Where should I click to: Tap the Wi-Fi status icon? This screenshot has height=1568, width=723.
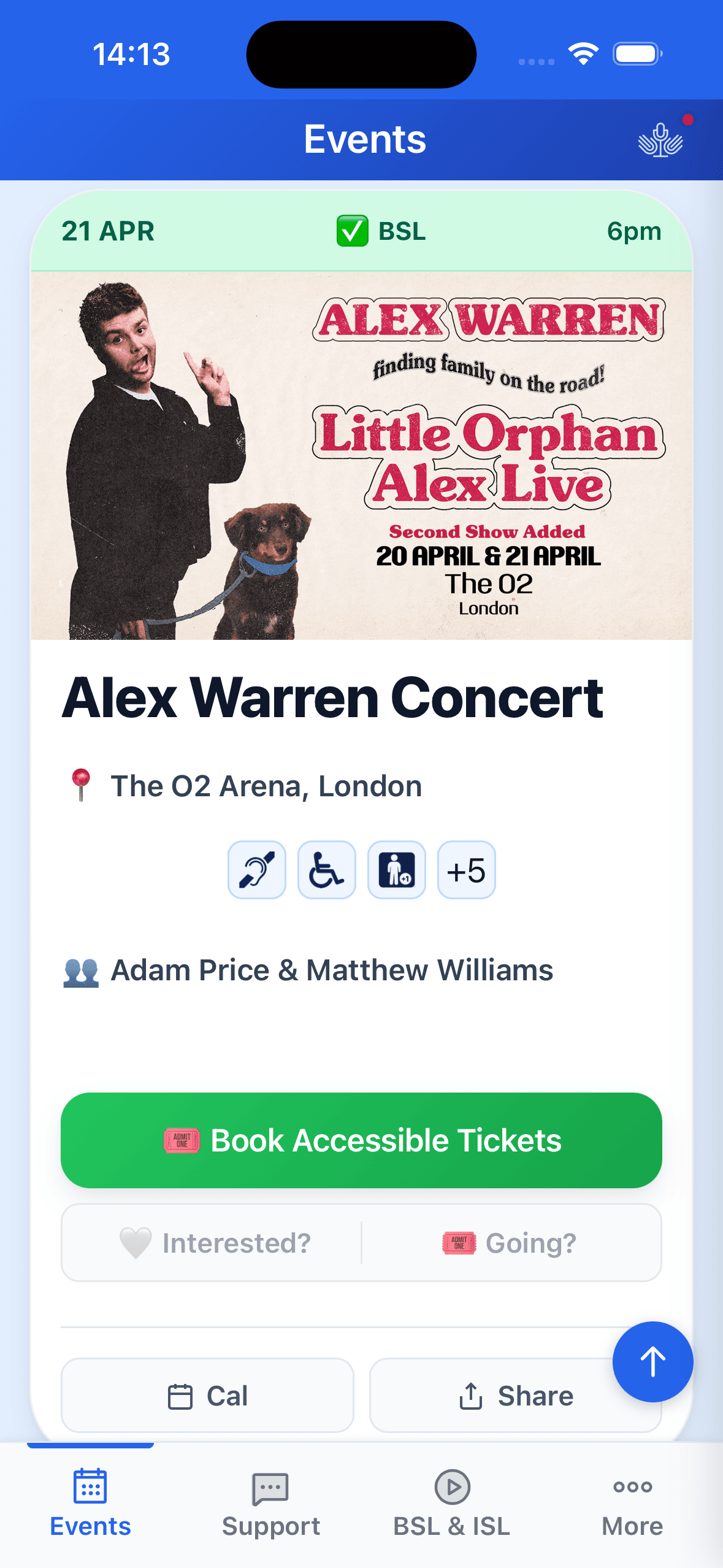[x=583, y=54]
